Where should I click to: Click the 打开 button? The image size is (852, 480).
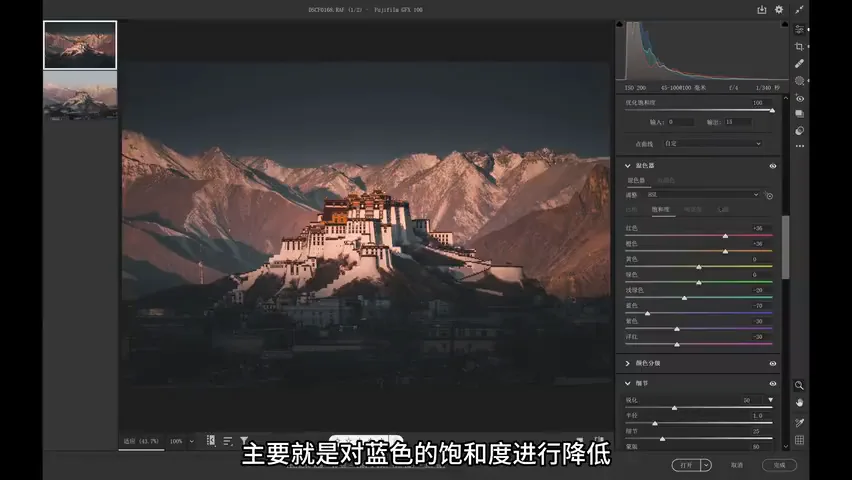(x=686, y=465)
